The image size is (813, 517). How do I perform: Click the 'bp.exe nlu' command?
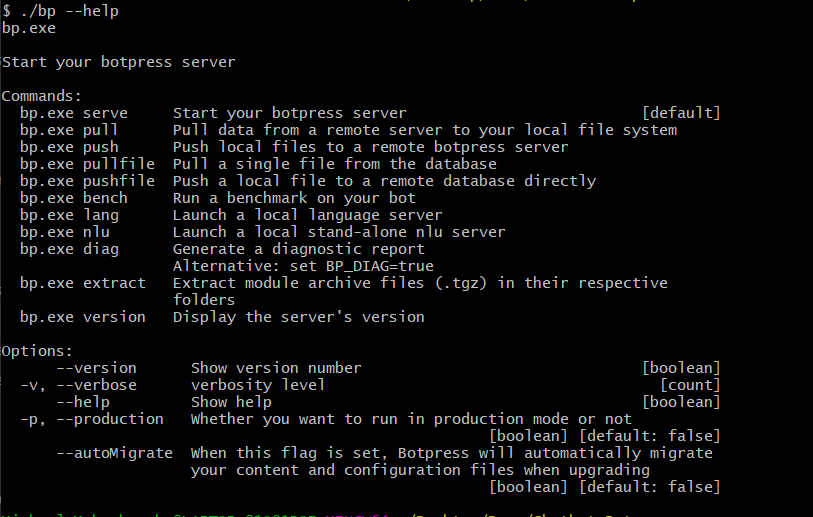[64, 232]
